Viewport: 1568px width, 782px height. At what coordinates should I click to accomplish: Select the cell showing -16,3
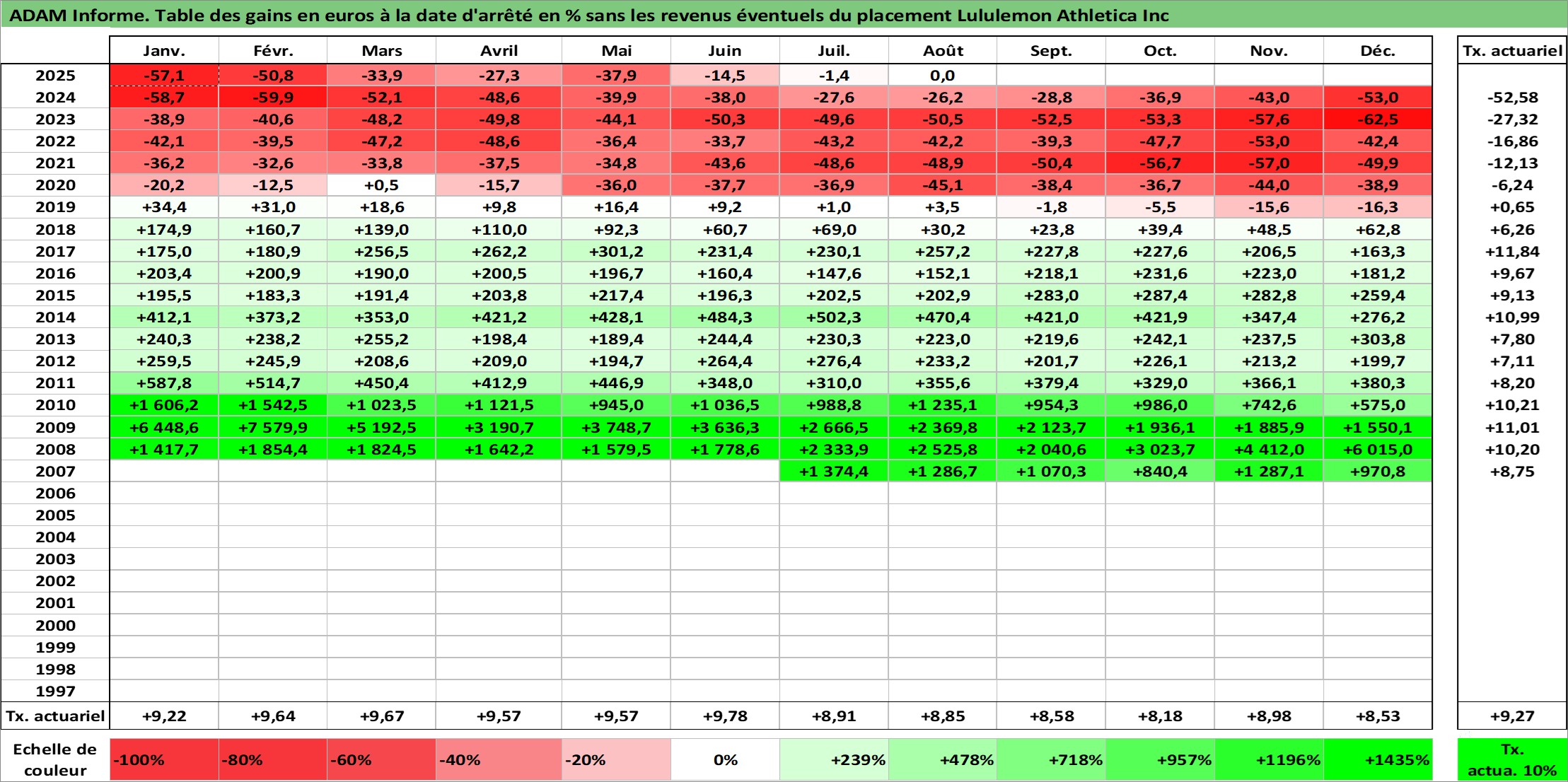(x=1378, y=207)
